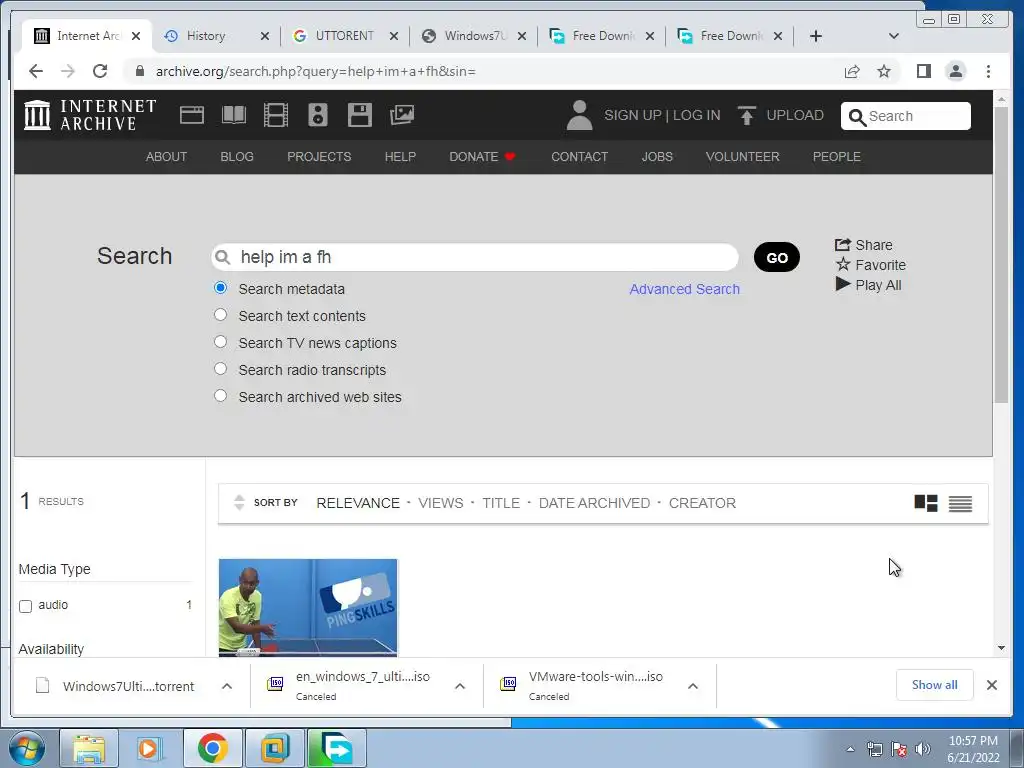
Task: Open the CONTACT menu item
Action: pos(580,157)
